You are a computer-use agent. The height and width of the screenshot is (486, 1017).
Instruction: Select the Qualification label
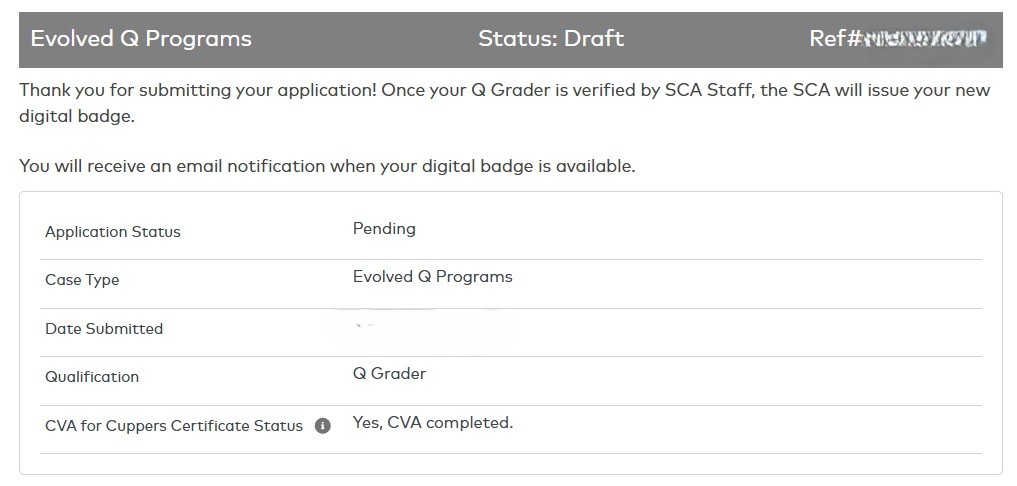pos(91,377)
